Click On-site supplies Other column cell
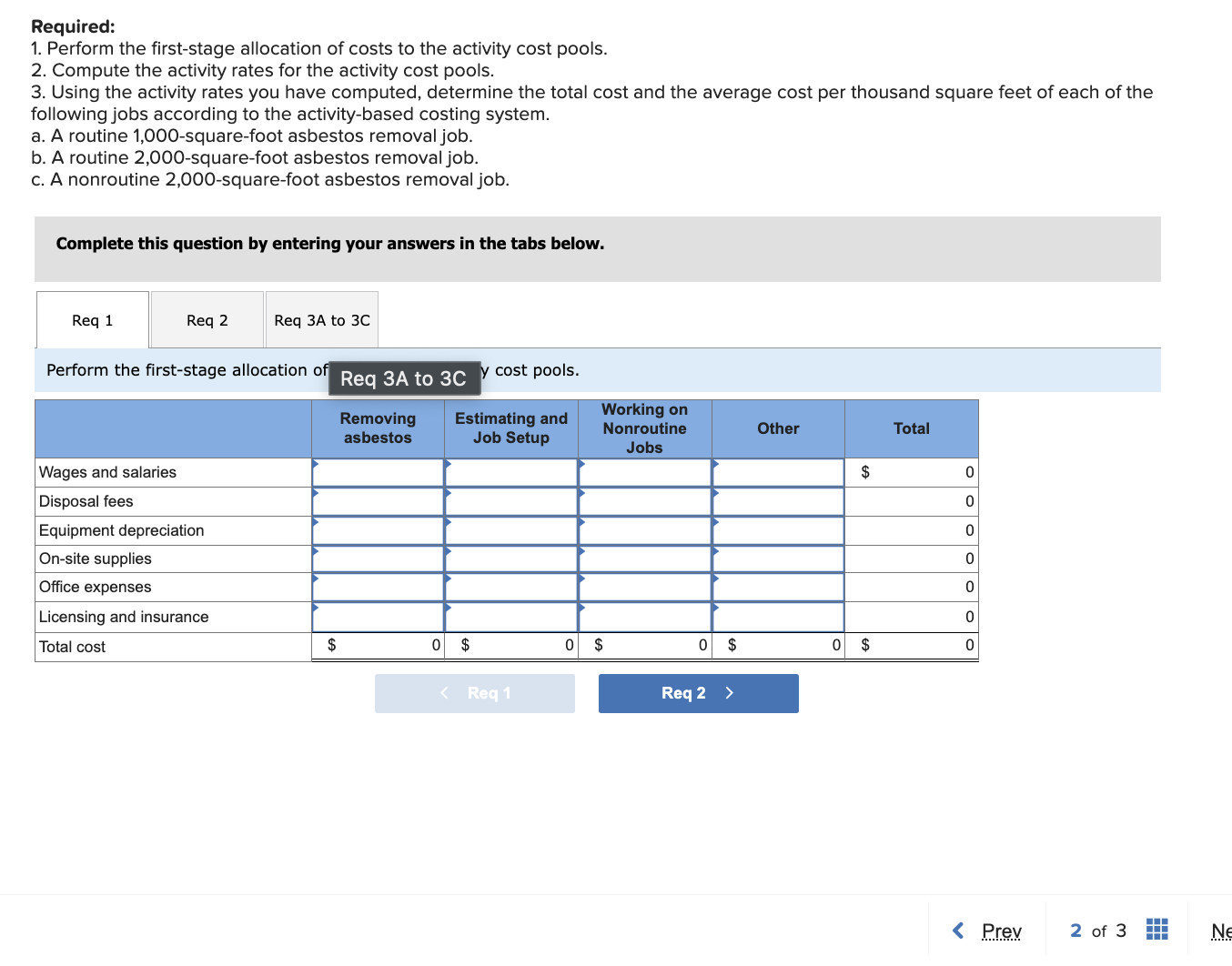The height and width of the screenshot is (966, 1232). pos(778,558)
